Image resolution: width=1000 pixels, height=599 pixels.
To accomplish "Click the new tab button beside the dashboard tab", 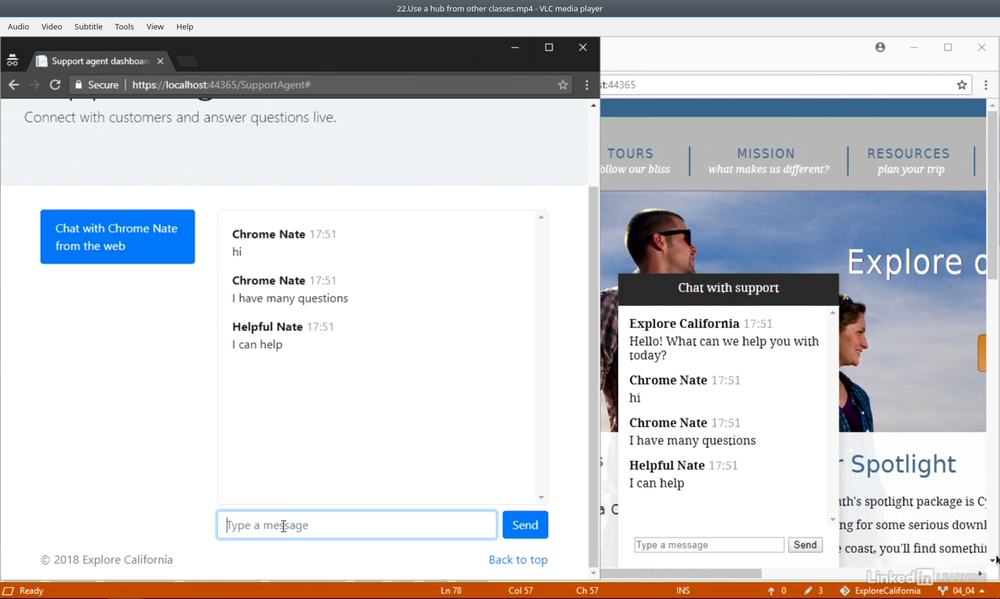I will point(188,62).
